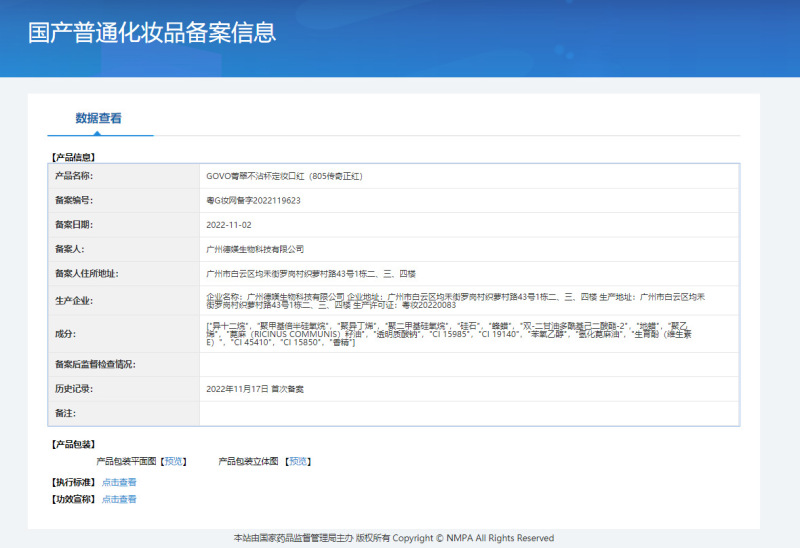Click the 备案后监督检查情况 label

coord(95,364)
